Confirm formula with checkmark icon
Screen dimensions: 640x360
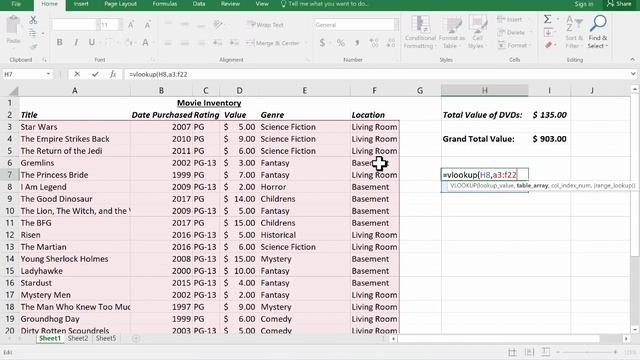click(95, 74)
